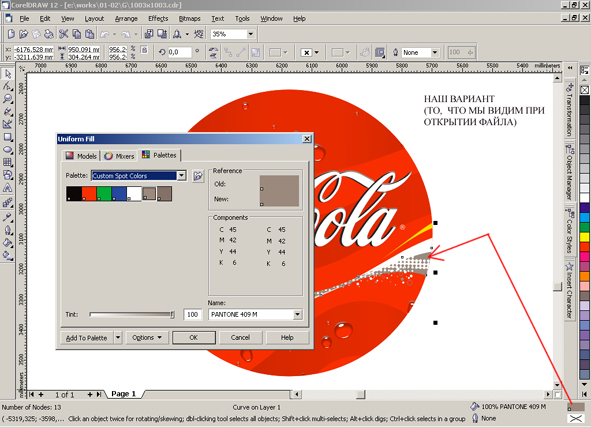Select the Smart Drawing tool
The height and width of the screenshot is (428, 591).
click(x=8, y=124)
